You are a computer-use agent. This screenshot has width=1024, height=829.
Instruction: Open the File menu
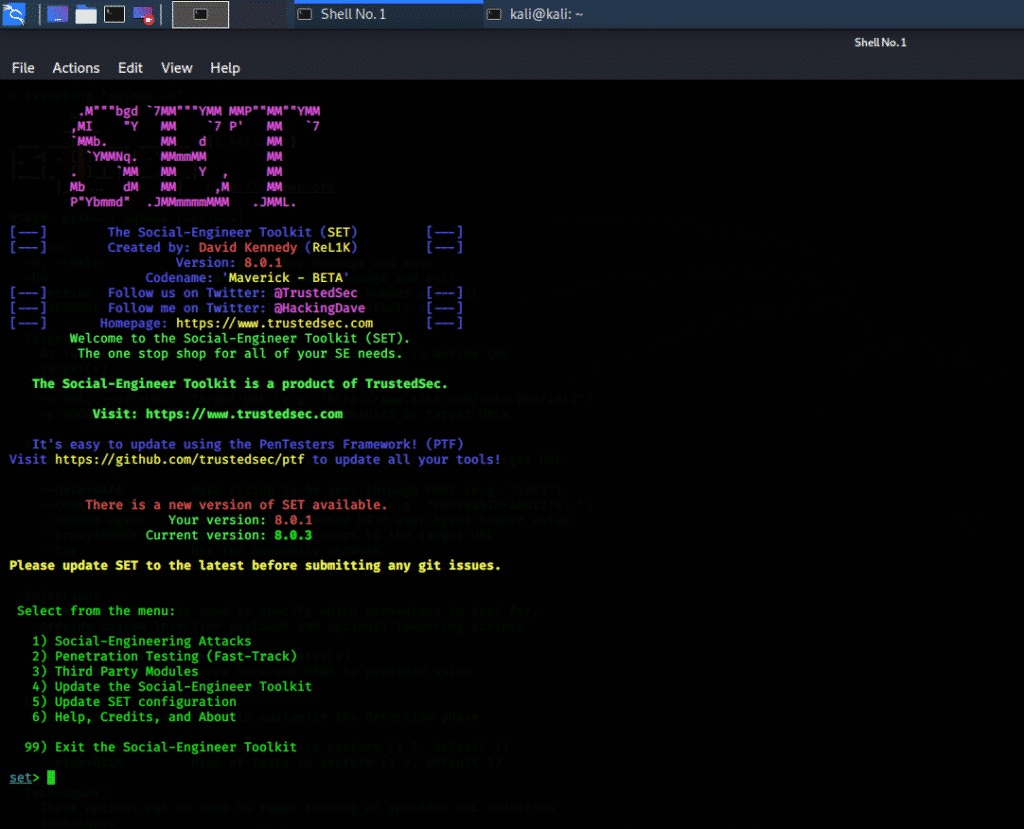tap(23, 68)
